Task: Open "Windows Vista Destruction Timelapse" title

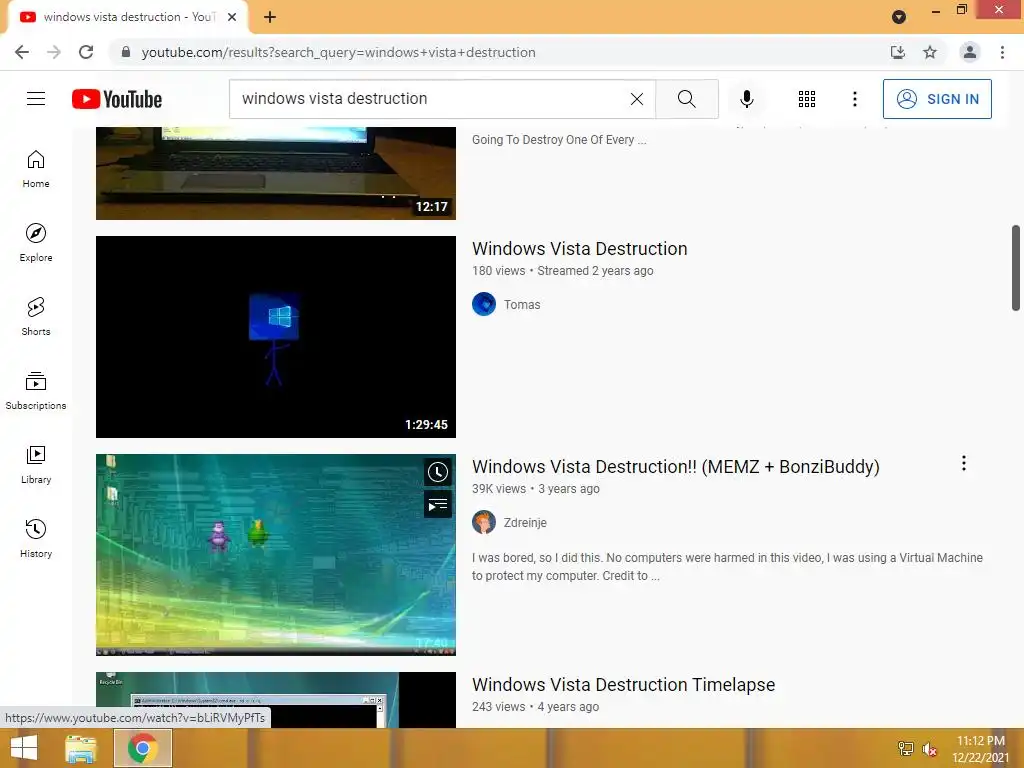Action: 623,684
